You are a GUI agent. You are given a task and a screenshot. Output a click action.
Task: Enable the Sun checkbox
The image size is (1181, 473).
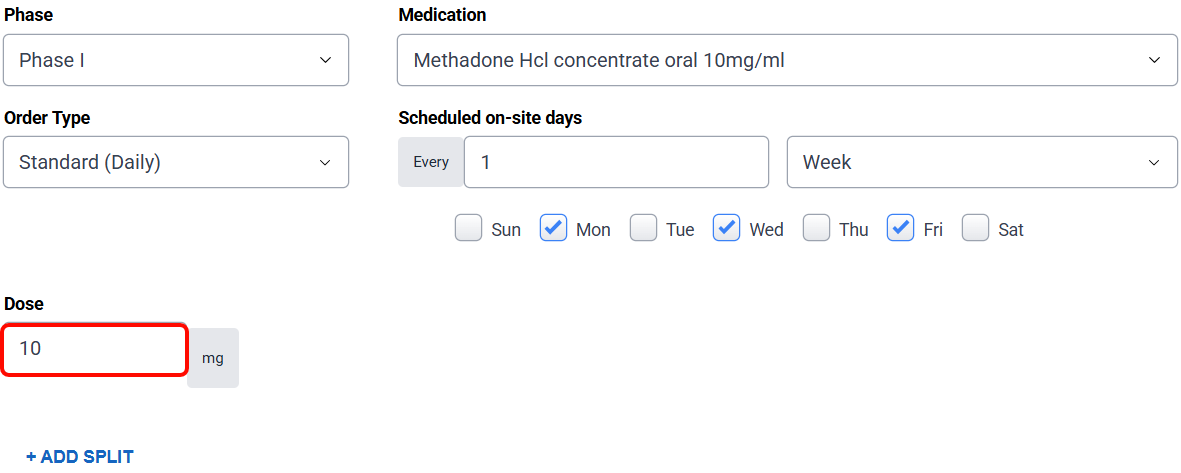(x=468, y=229)
